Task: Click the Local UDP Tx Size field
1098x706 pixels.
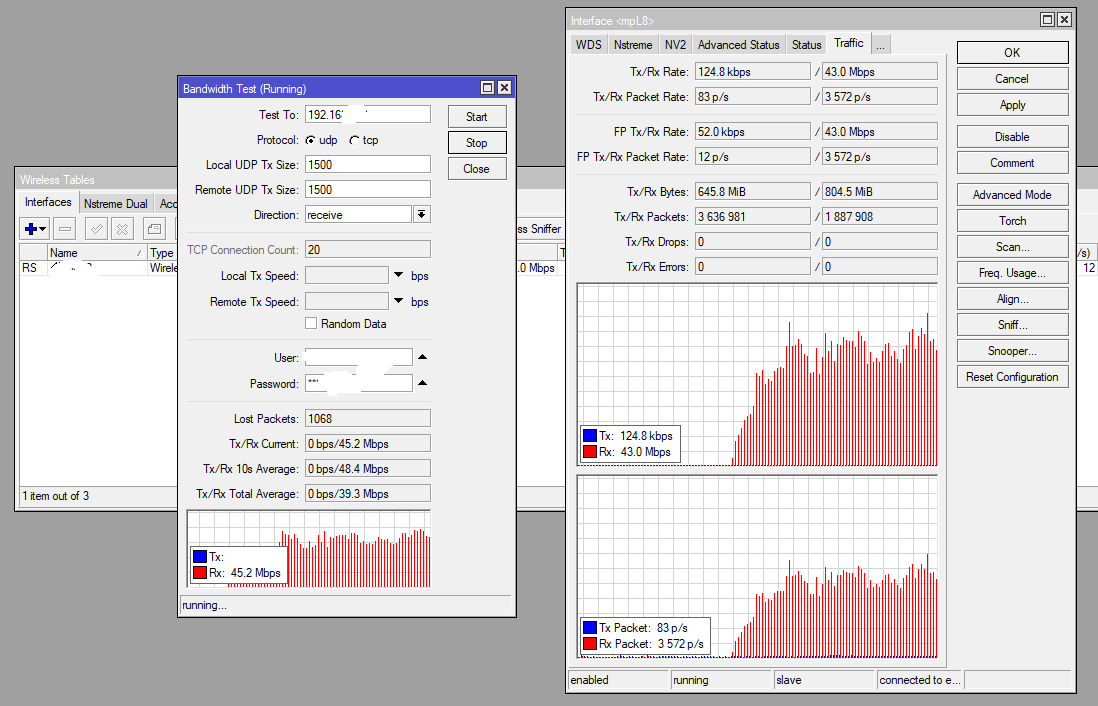Action: (x=367, y=164)
